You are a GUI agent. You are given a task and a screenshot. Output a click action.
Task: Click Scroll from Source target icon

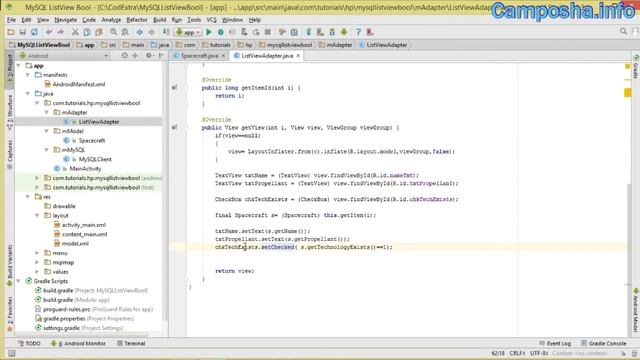(124, 56)
